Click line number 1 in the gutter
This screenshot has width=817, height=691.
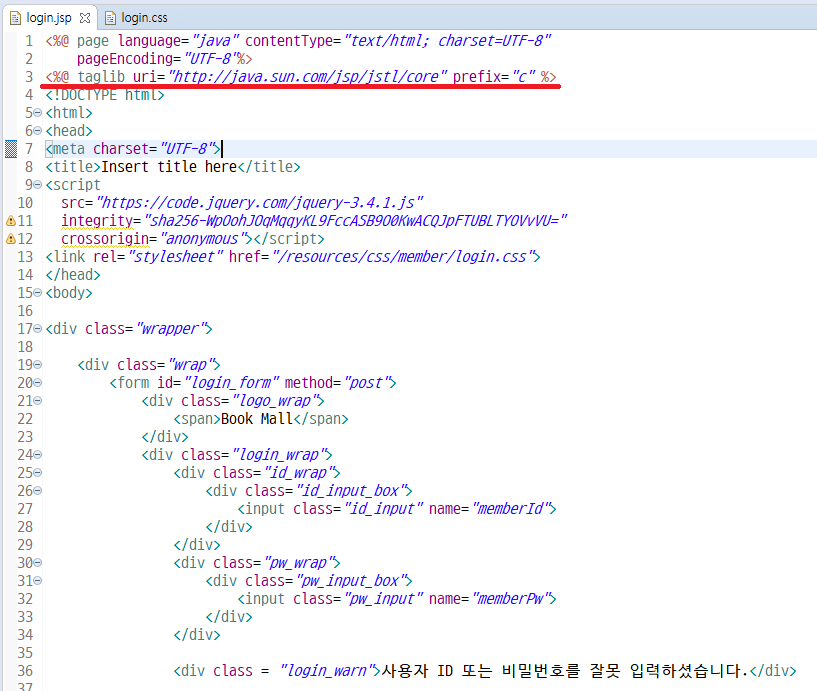(29, 41)
